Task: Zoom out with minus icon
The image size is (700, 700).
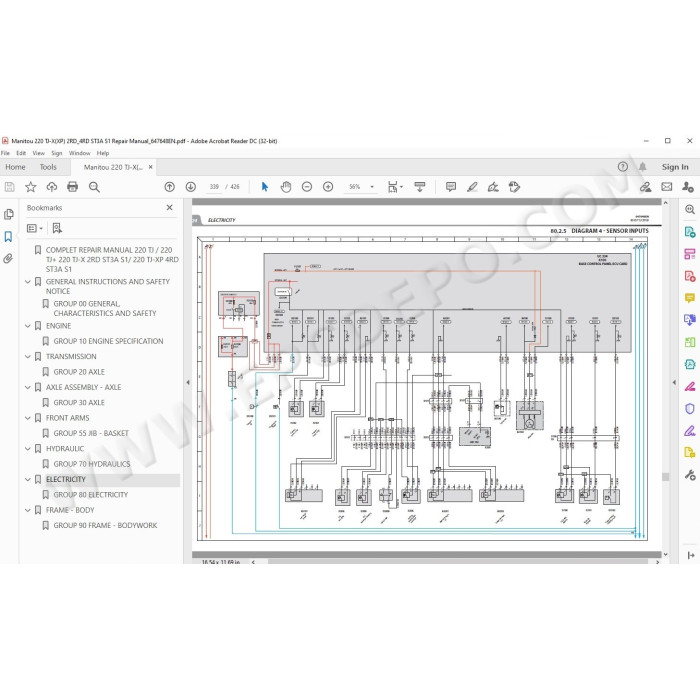Action: click(307, 187)
